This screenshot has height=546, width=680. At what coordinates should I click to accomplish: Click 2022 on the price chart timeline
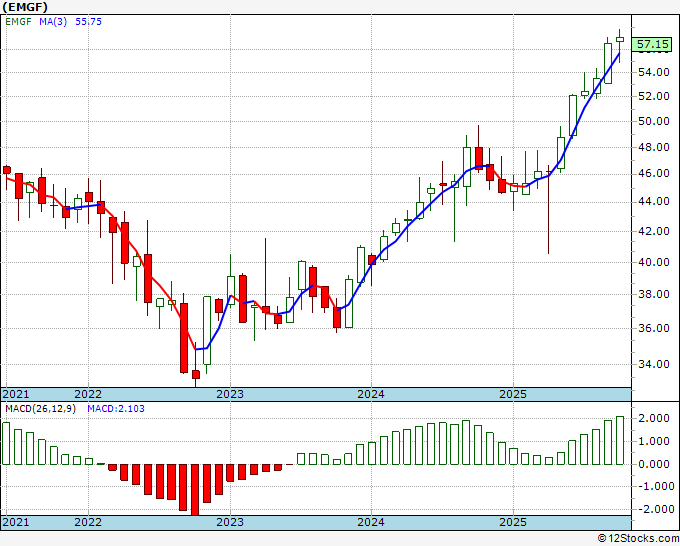[88, 394]
